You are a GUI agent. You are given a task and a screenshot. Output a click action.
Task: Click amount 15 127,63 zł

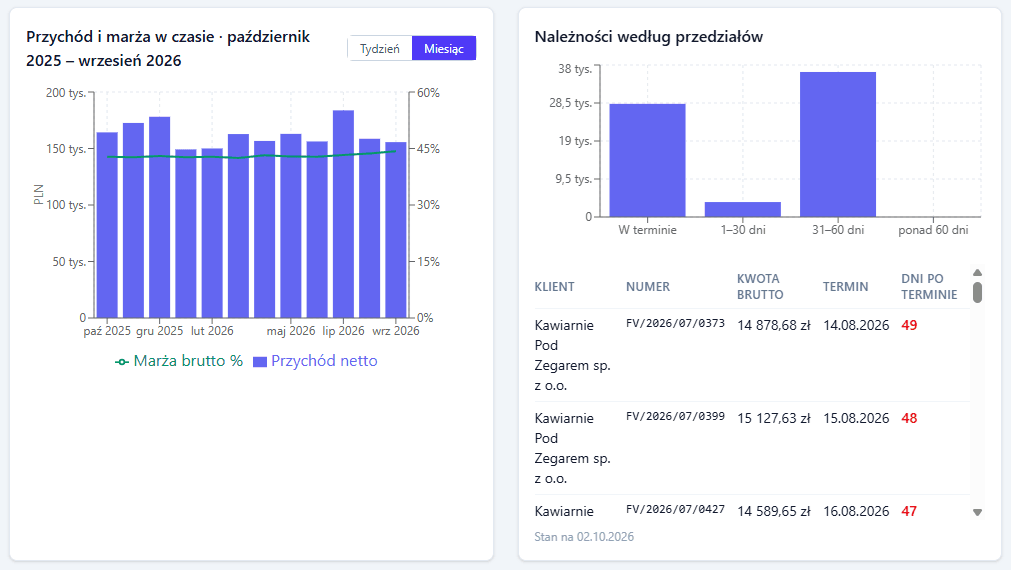click(774, 418)
